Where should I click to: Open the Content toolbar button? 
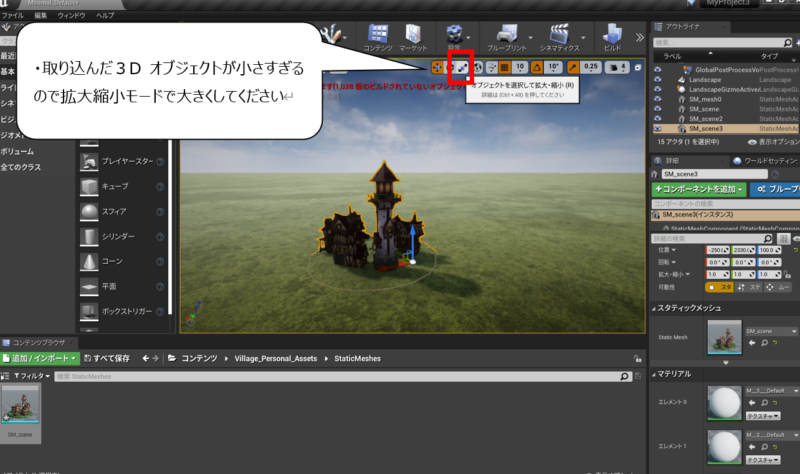[x=378, y=37]
